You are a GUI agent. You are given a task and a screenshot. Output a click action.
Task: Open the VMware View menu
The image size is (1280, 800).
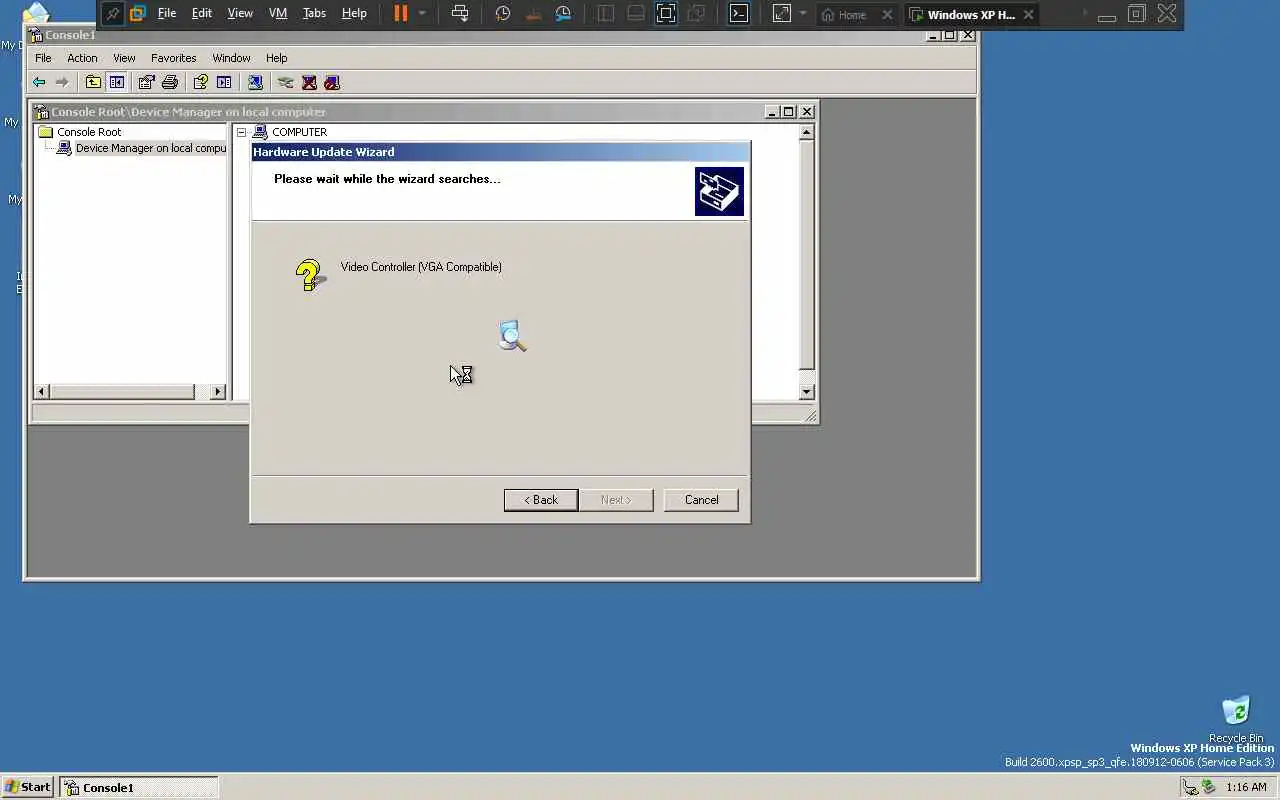coord(240,14)
